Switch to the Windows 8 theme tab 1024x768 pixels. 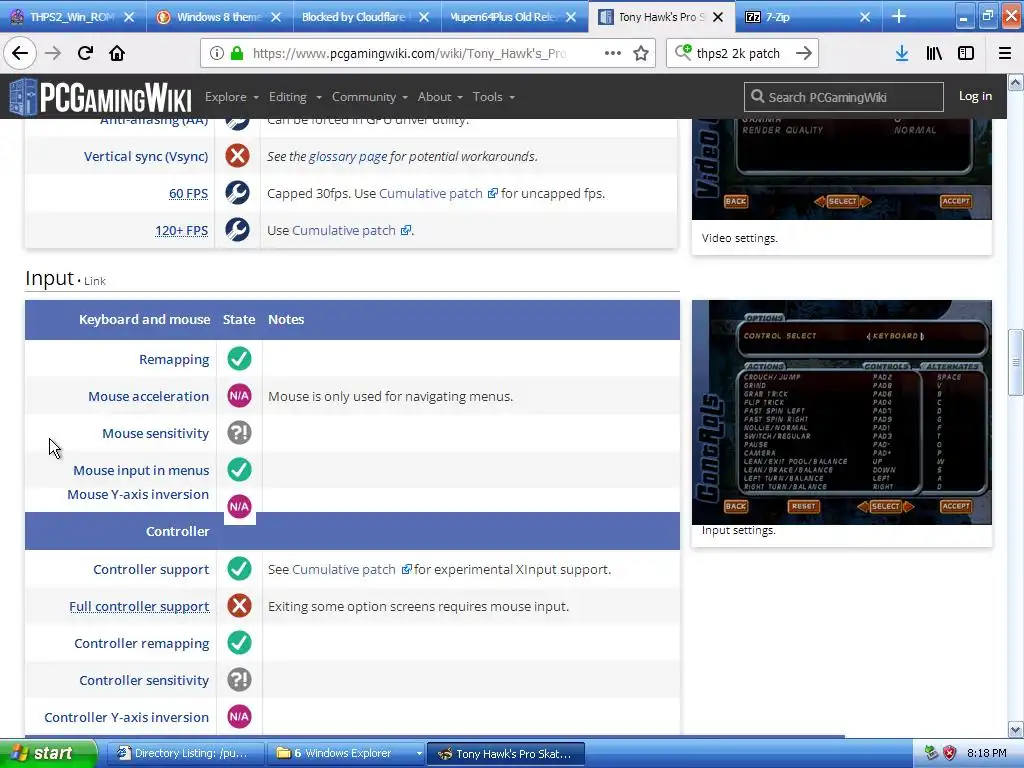point(219,17)
